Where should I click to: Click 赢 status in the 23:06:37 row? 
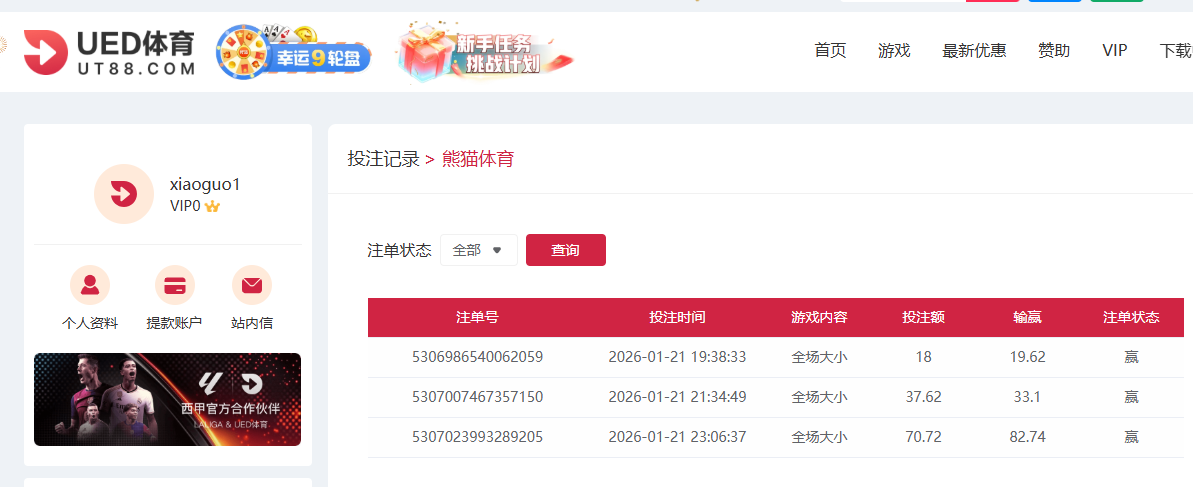1131,438
